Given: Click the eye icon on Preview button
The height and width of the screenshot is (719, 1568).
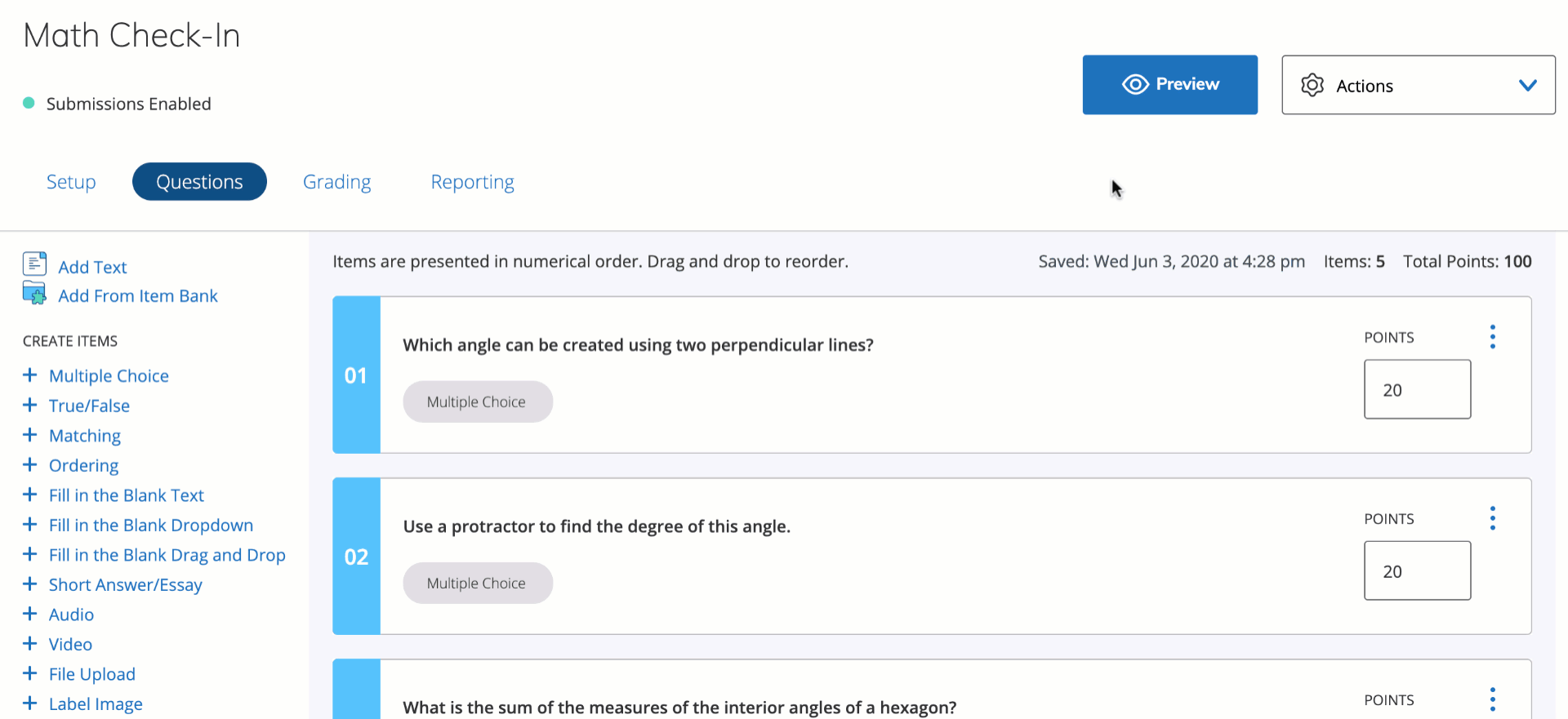Looking at the screenshot, I should coord(1135,85).
